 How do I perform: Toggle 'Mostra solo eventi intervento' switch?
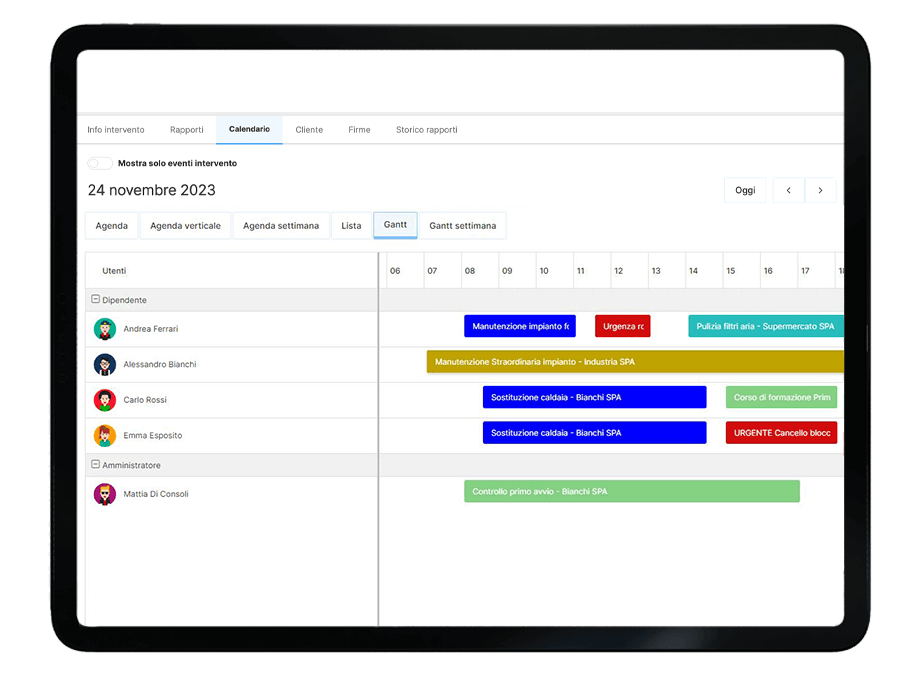100,163
